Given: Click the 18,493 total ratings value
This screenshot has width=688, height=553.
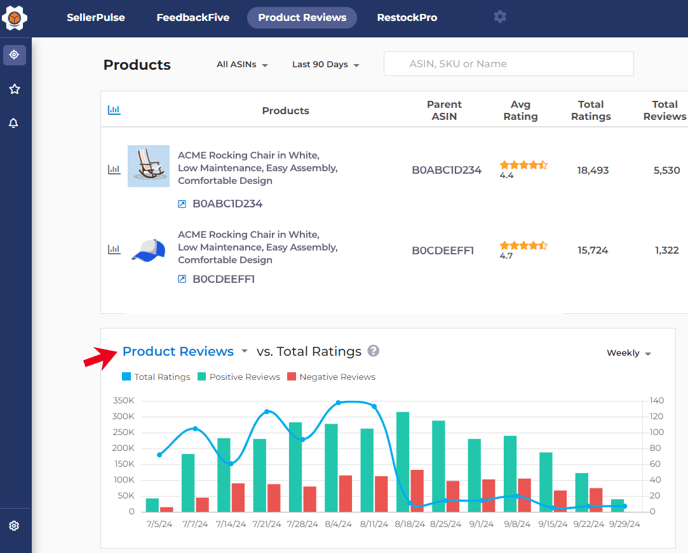Looking at the screenshot, I should pyautogui.click(x=593, y=170).
